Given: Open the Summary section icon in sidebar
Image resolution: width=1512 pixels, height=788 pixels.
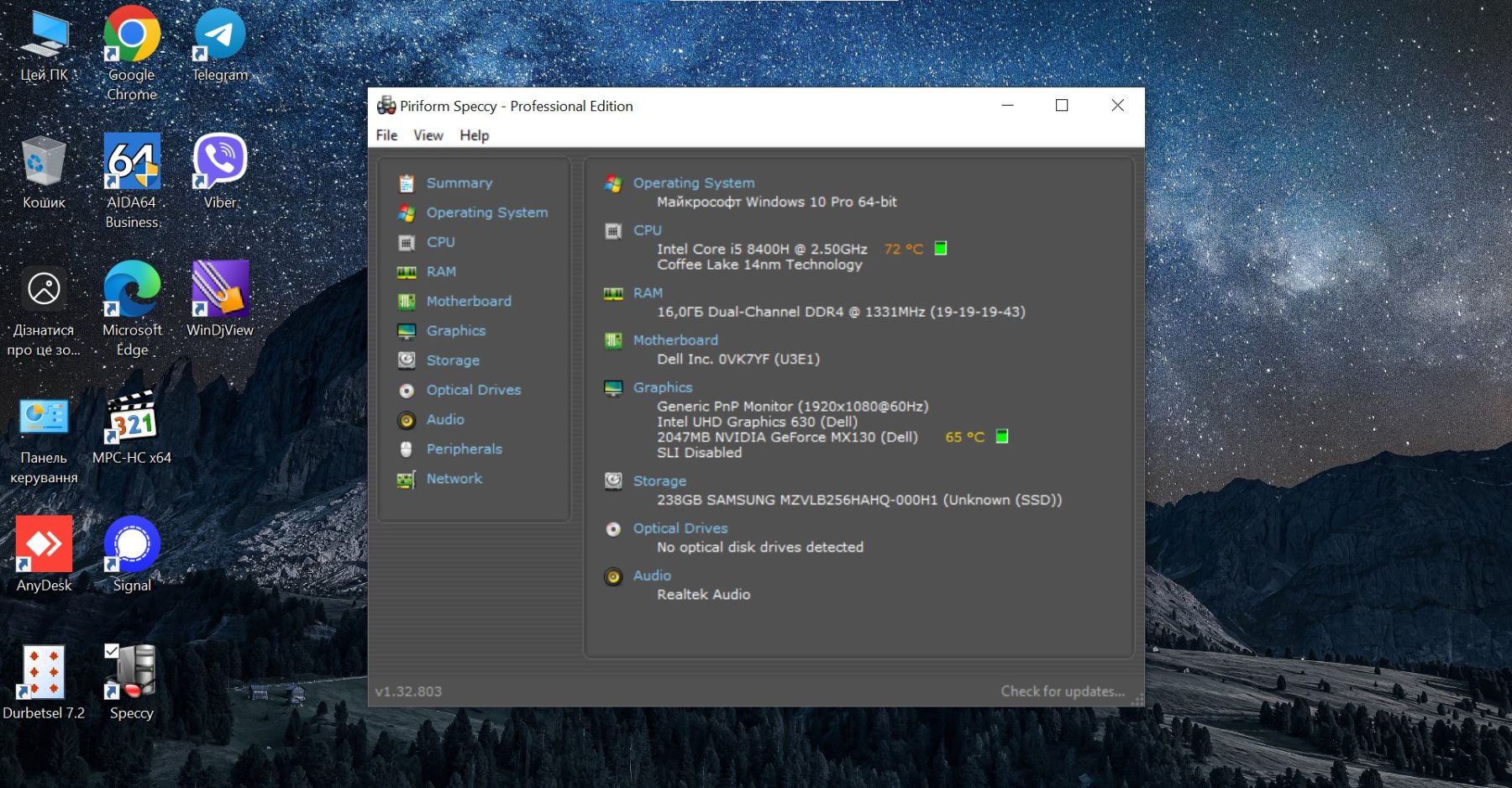Looking at the screenshot, I should (407, 183).
